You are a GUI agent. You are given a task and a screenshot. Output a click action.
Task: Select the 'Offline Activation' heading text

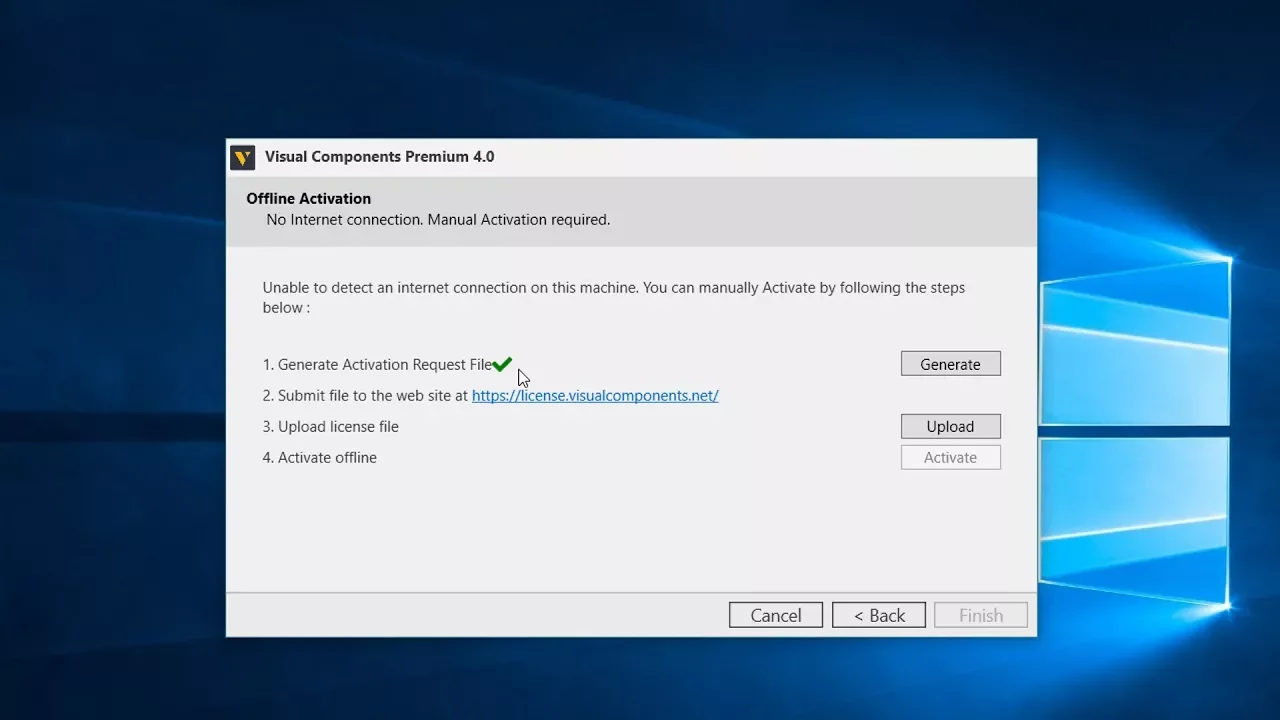[x=309, y=198]
